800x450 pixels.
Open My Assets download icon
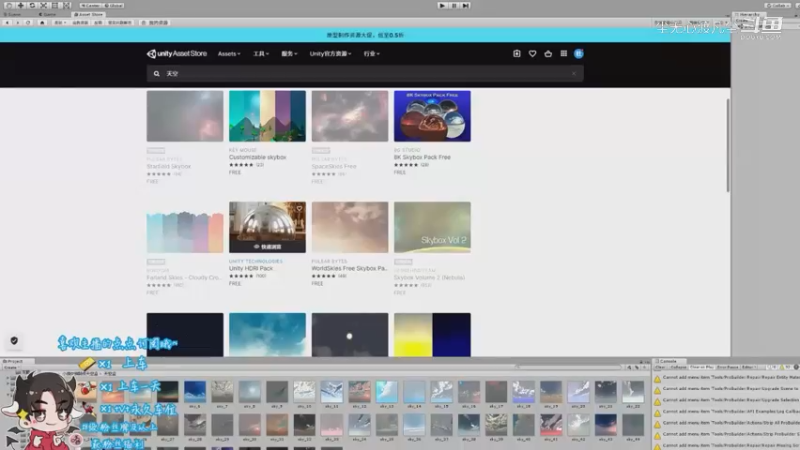coord(517,54)
